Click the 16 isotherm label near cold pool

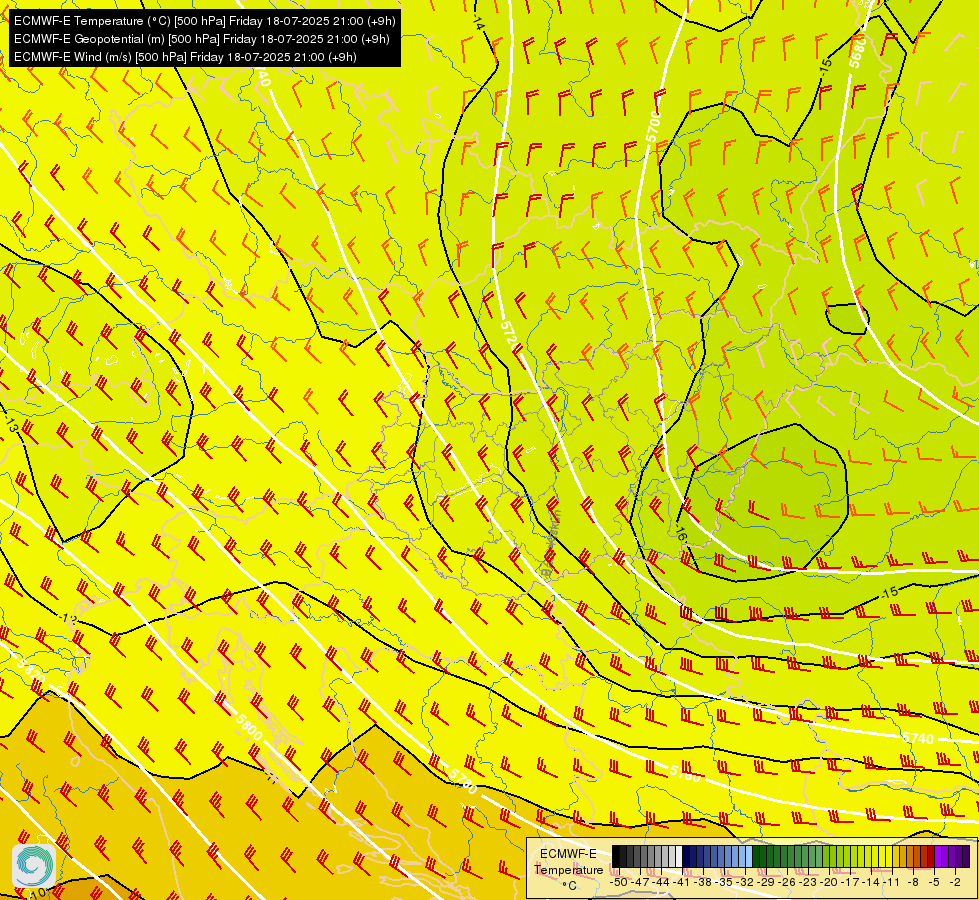[x=681, y=535]
